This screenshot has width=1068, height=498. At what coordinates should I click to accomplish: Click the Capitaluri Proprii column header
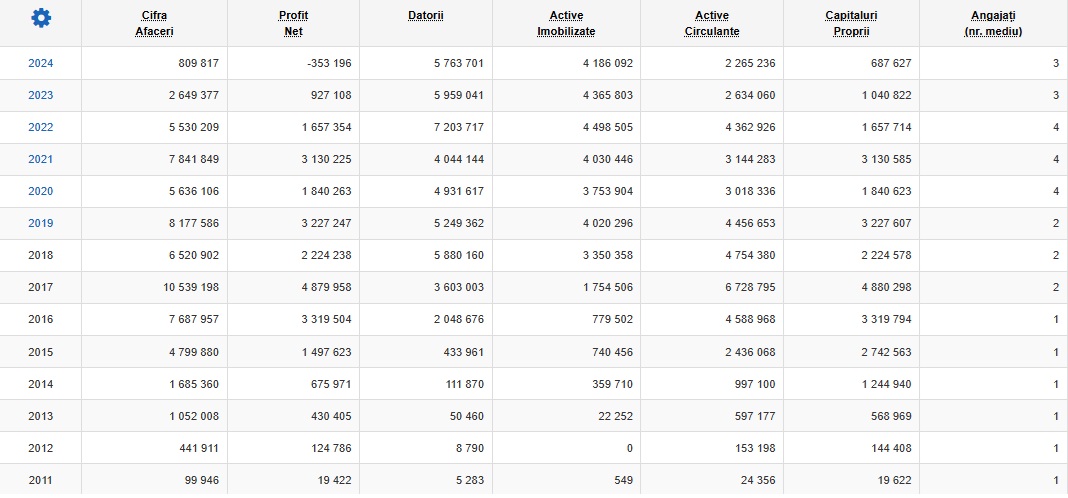[x=851, y=23]
